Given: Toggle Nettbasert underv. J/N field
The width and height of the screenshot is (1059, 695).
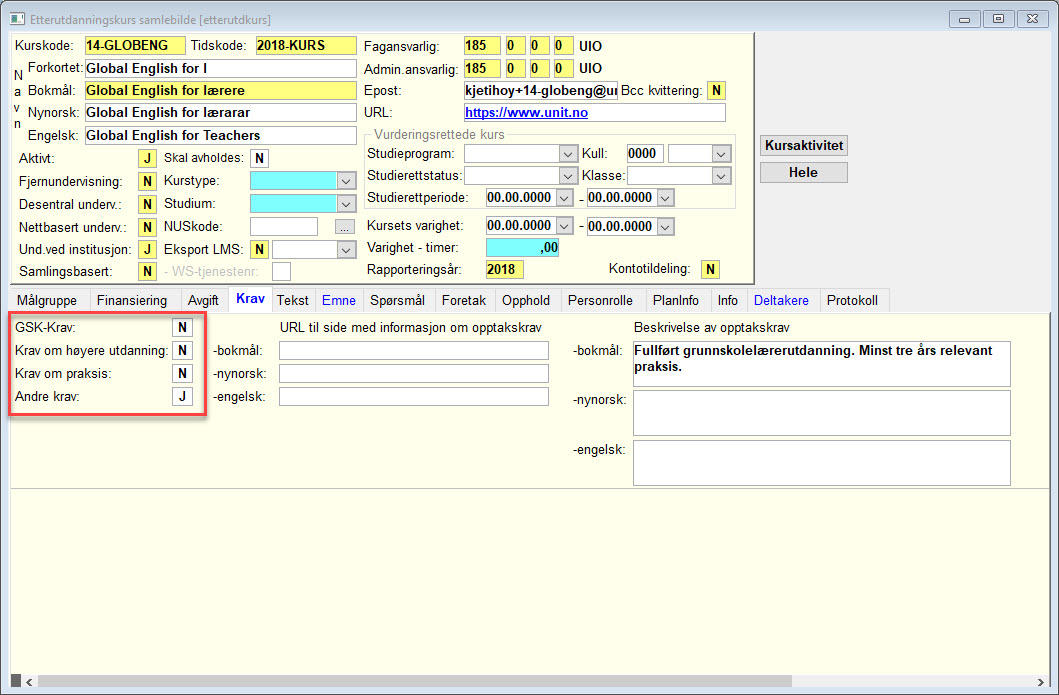Looking at the screenshot, I should click(x=147, y=227).
